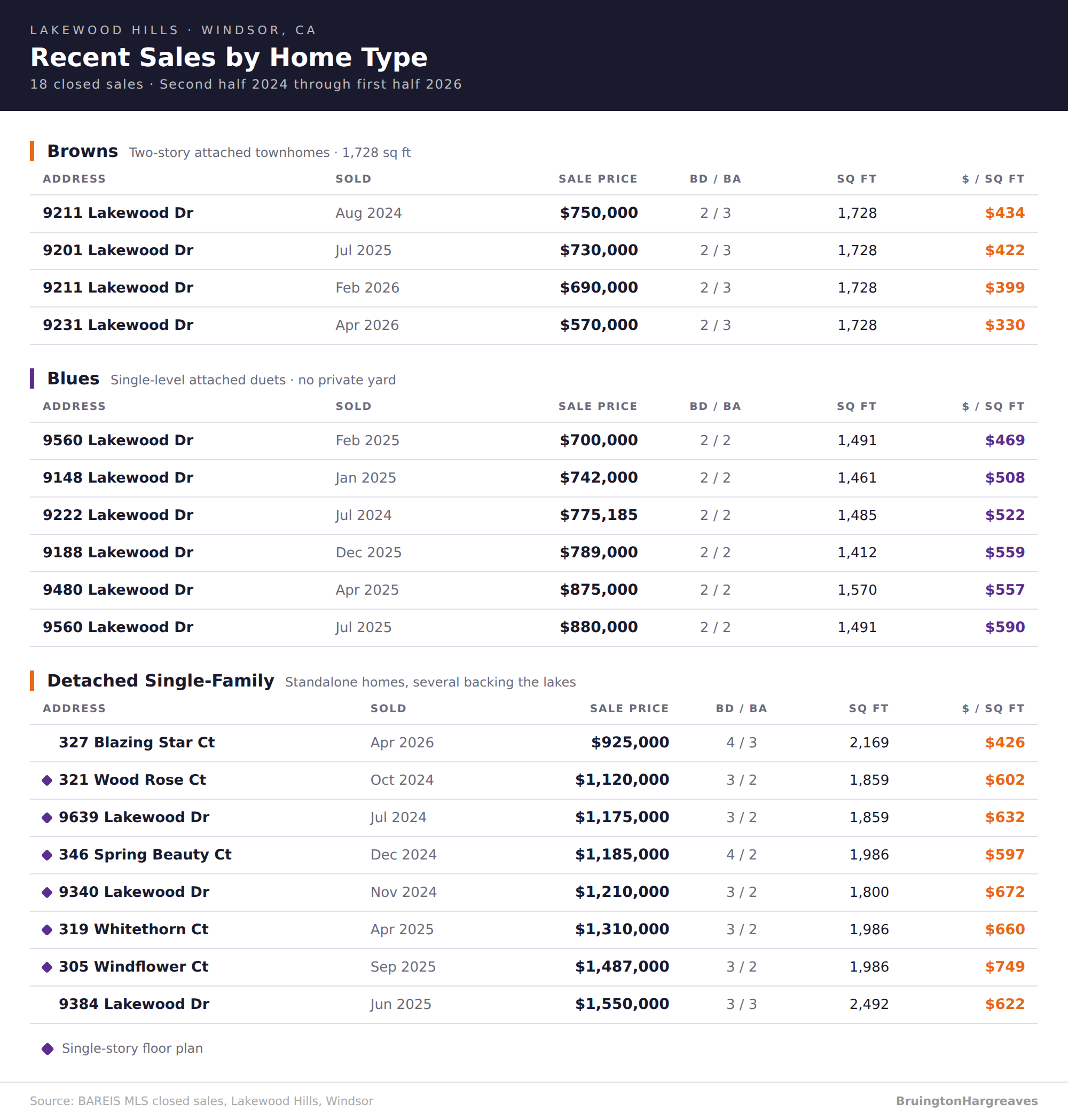
Task: Click the $742,000 sale price
Action: [599, 478]
